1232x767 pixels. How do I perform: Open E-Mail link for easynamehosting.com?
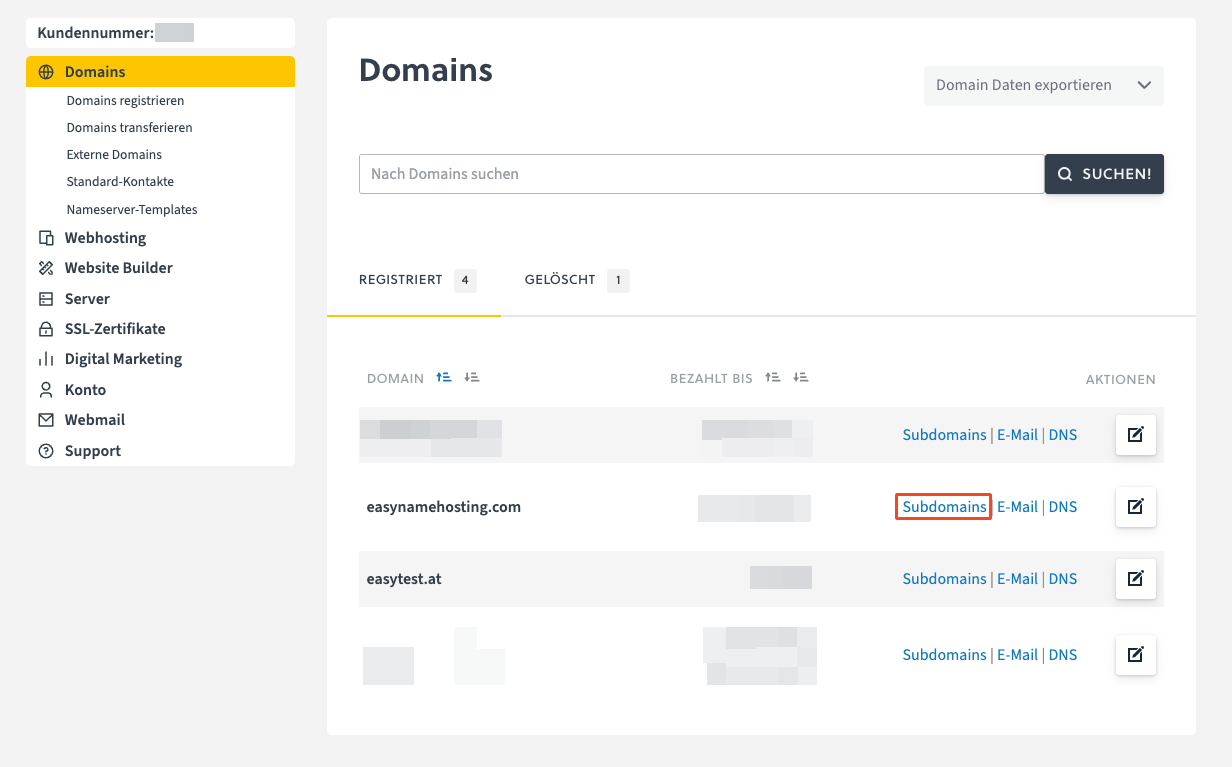pos(1017,507)
